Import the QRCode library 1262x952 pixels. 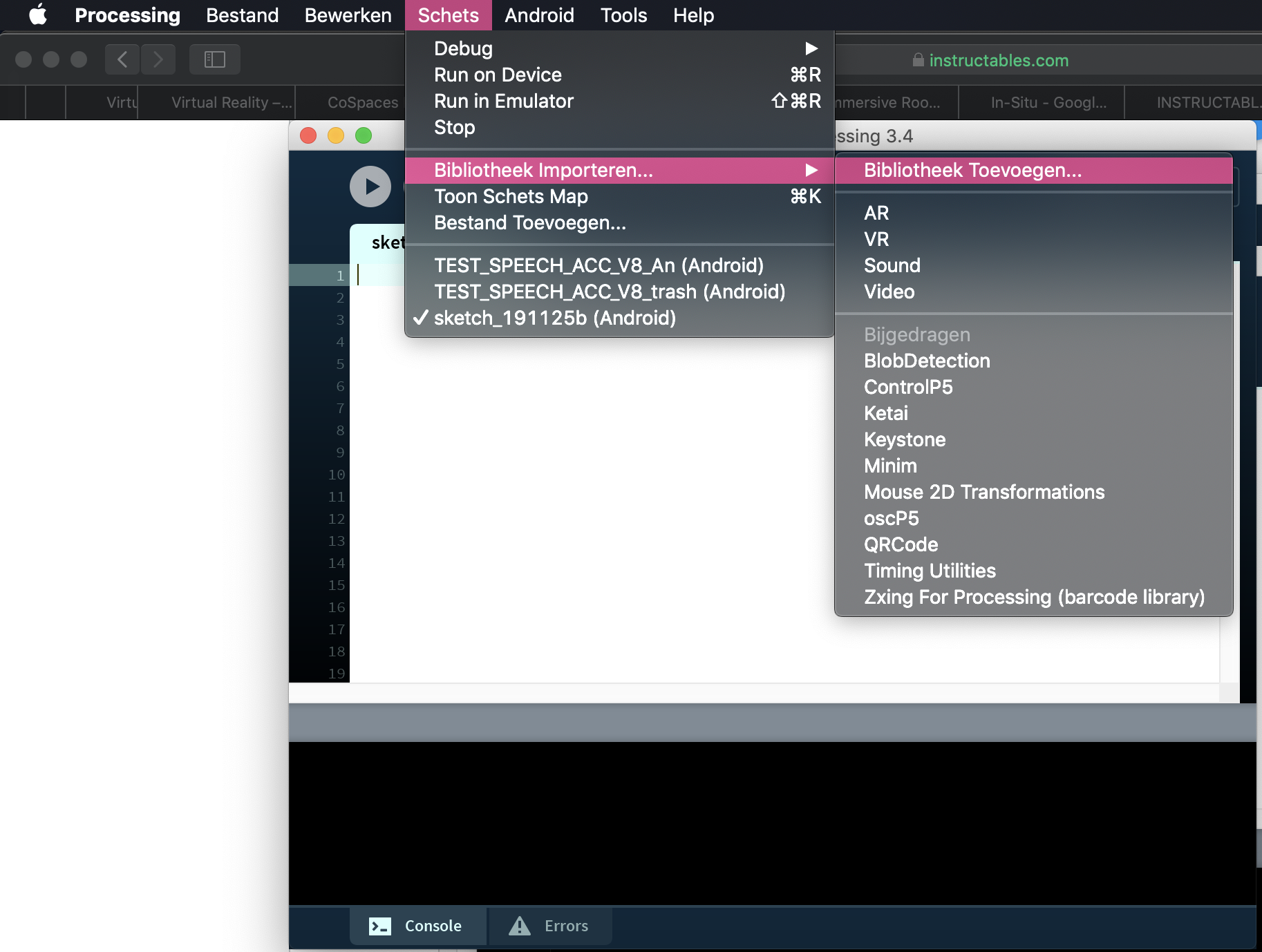point(1034,544)
